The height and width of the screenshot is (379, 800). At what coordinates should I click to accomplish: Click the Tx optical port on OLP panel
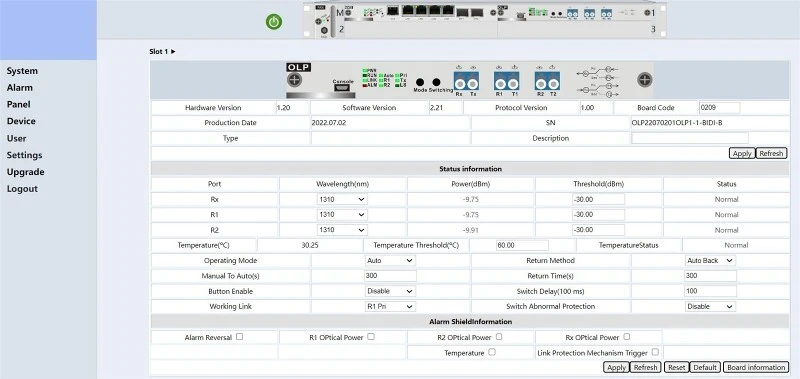[473, 84]
